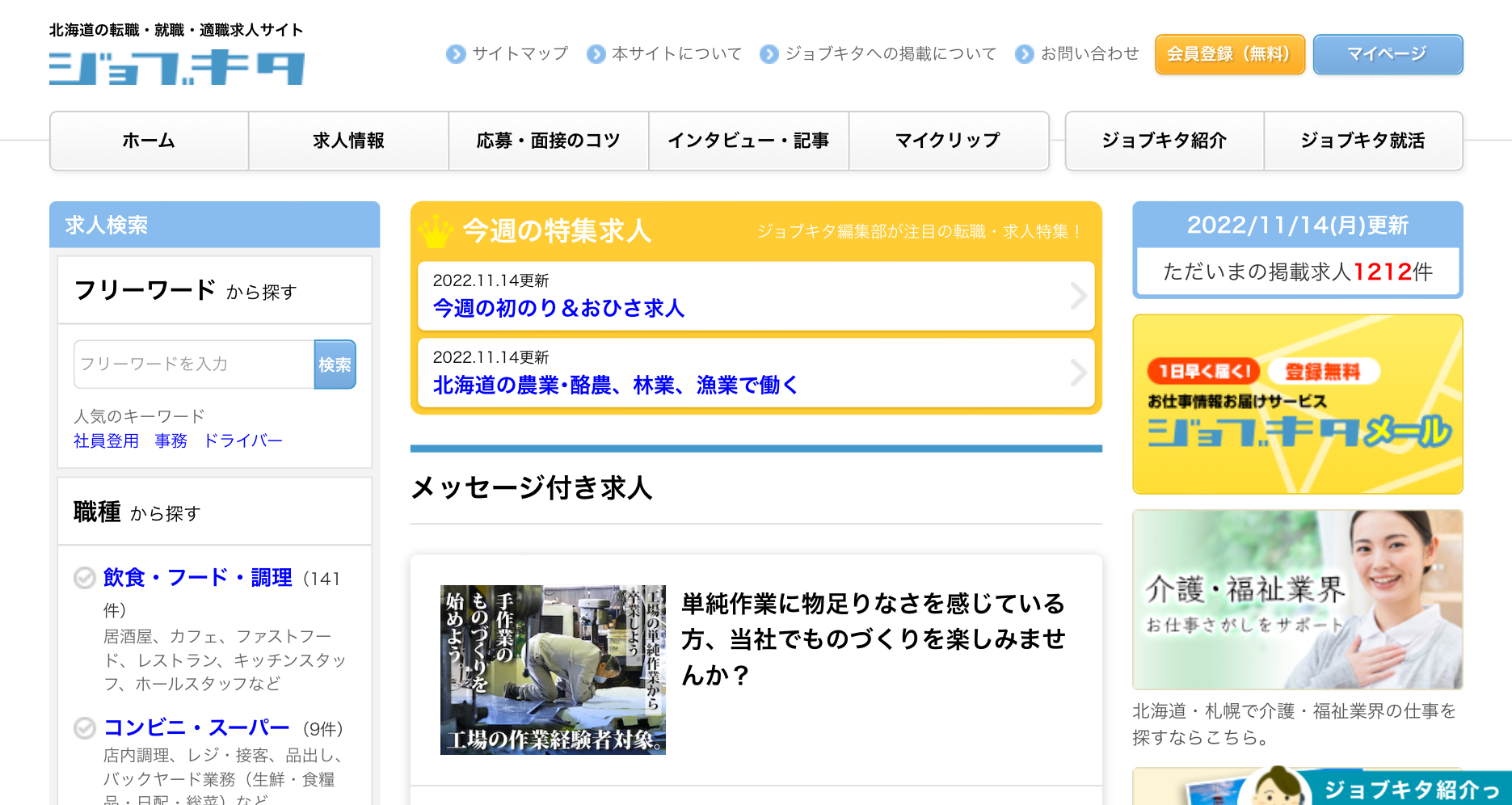1512x805 pixels.
Task: Click the arrow icon beside サイトマップ
Action: coord(456,54)
